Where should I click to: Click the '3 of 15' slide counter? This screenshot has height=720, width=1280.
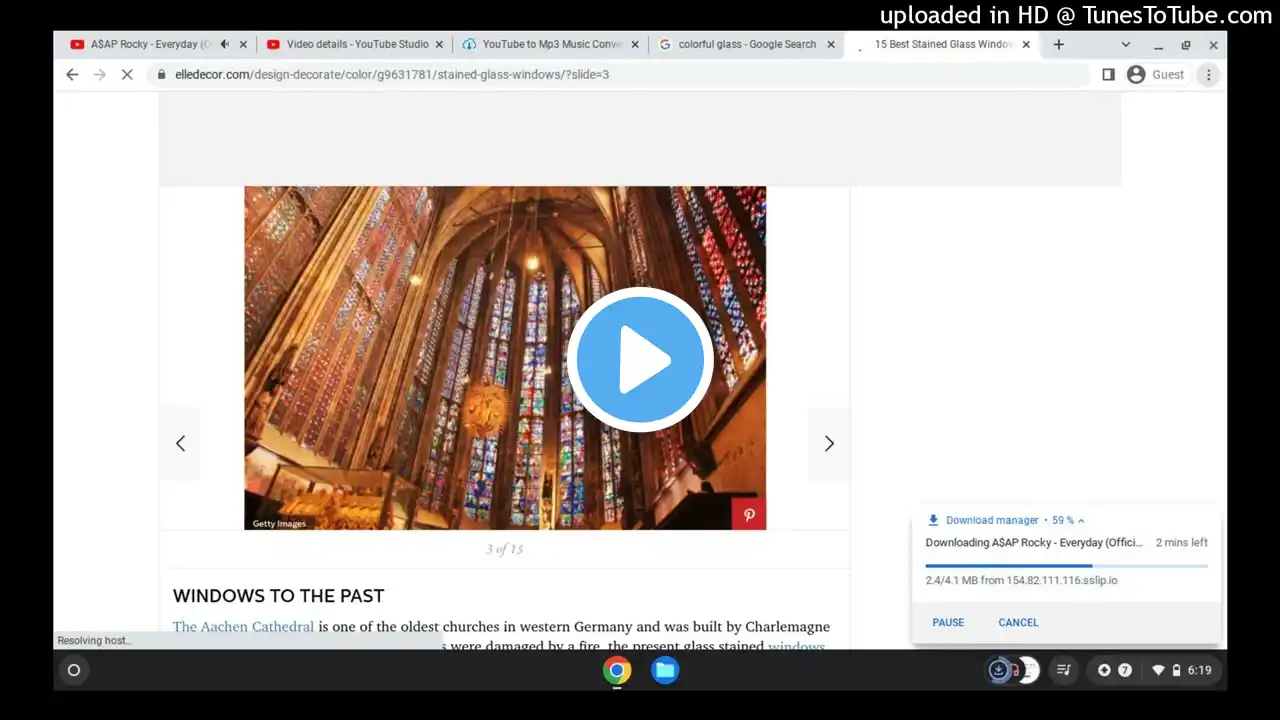pos(504,549)
